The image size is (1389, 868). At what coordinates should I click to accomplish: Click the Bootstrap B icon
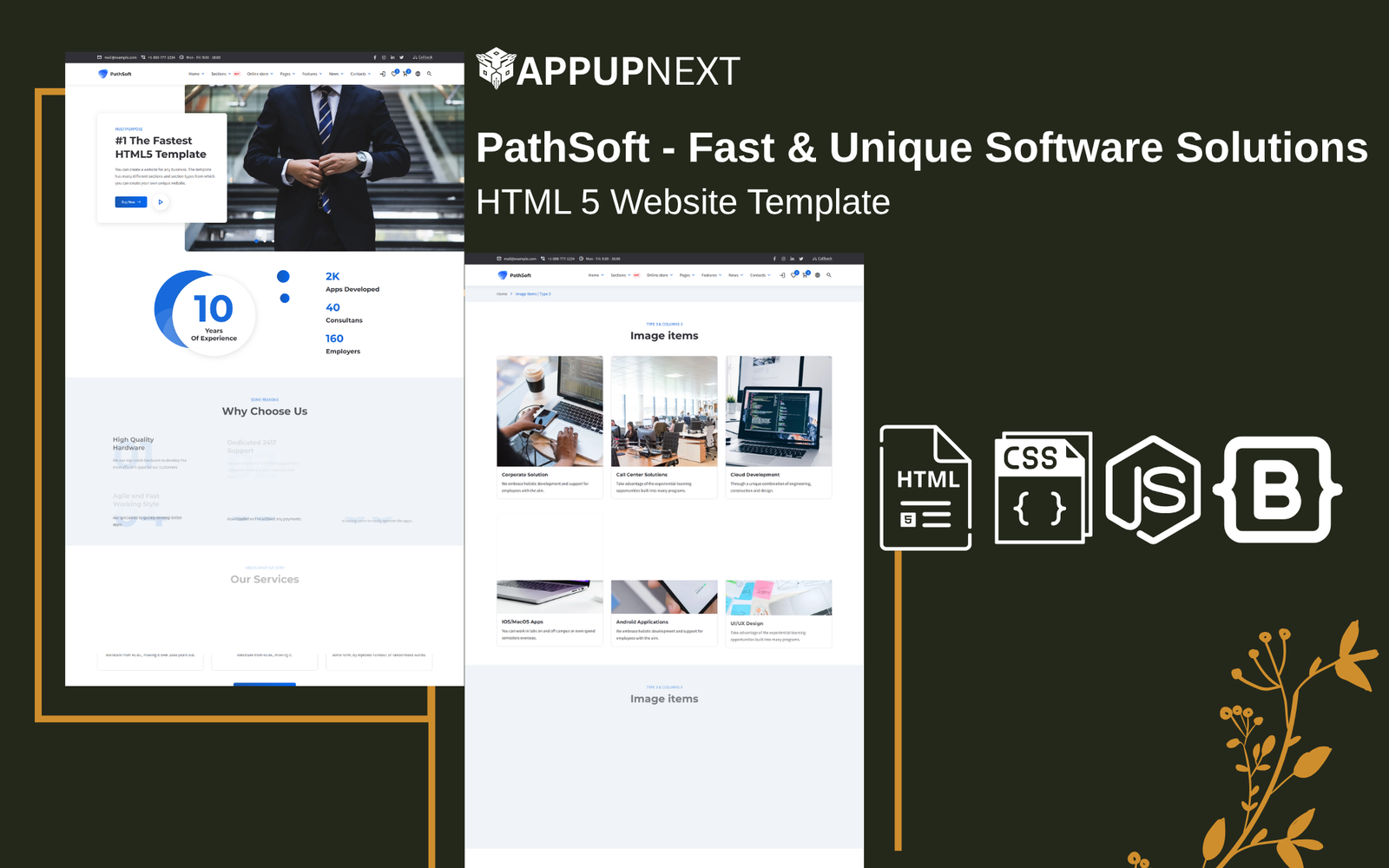click(x=1277, y=490)
